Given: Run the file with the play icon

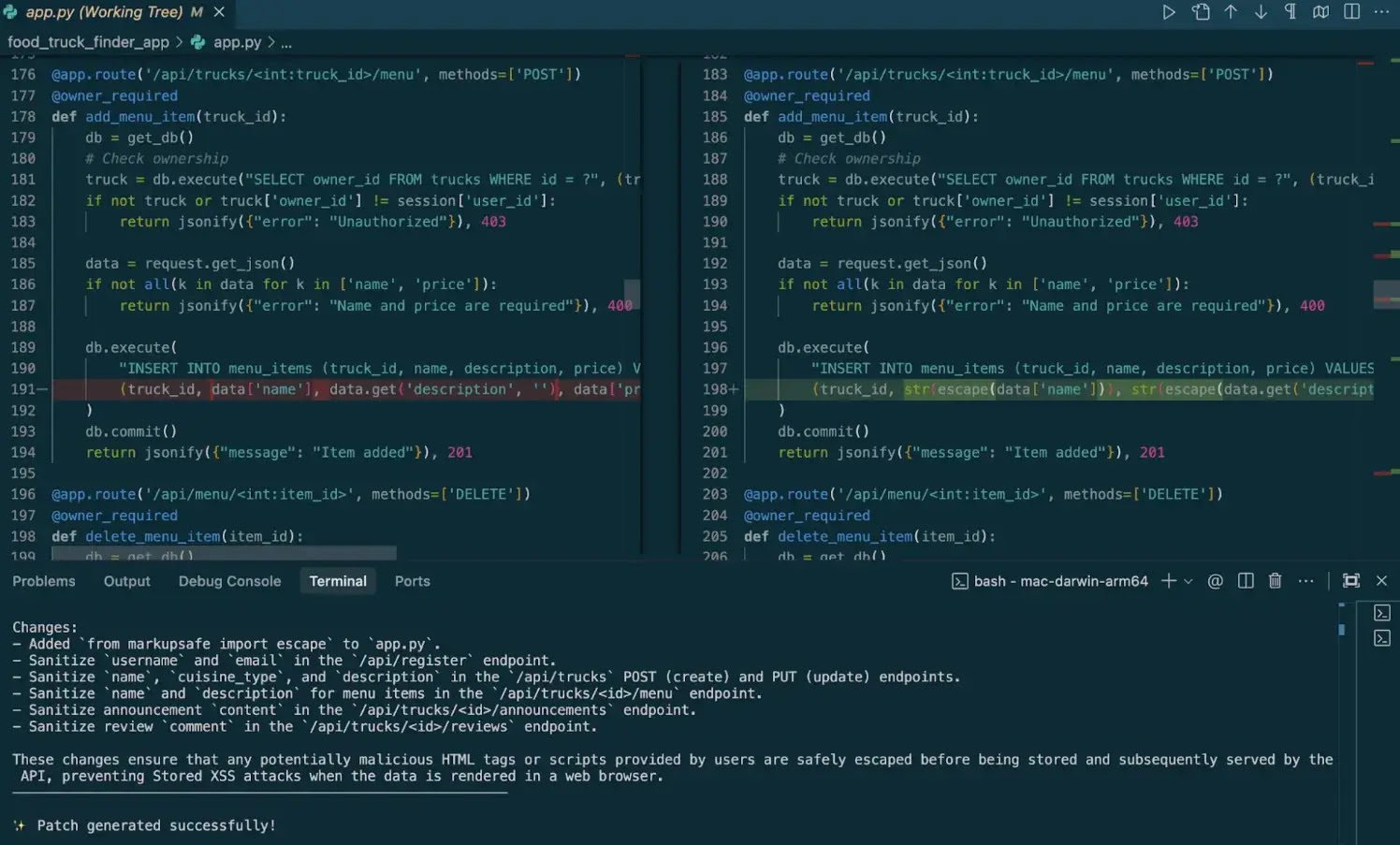Looking at the screenshot, I should 1169,12.
